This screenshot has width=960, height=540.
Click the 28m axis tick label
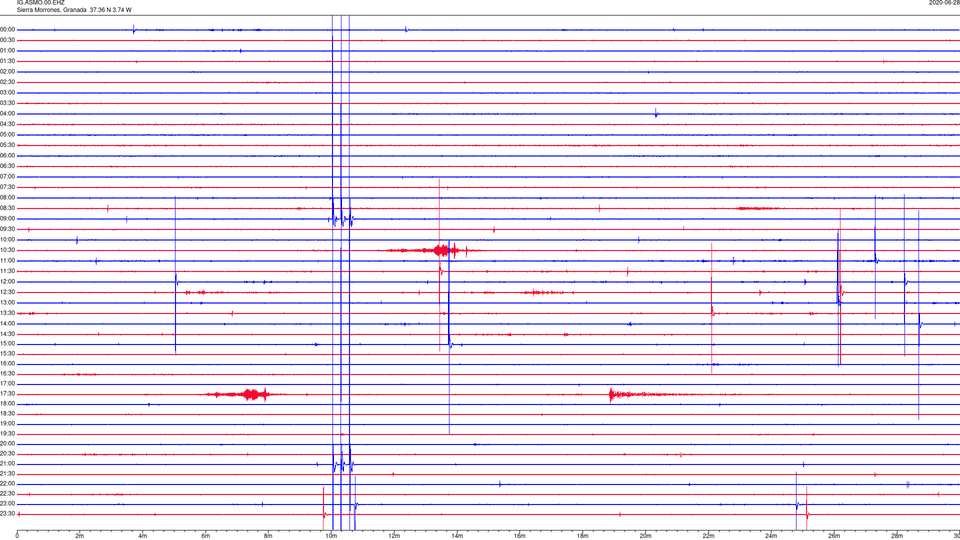pyautogui.click(x=897, y=536)
